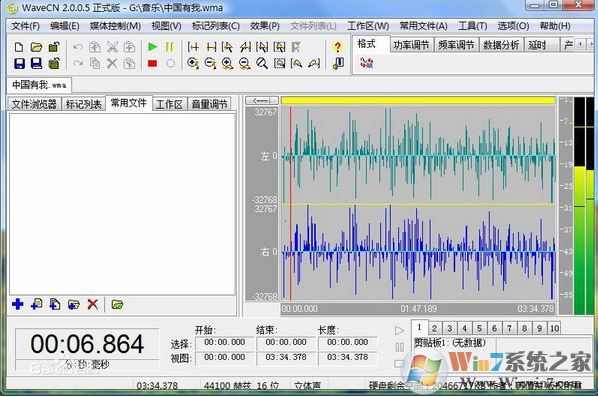Image resolution: width=598 pixels, height=397 pixels.
Task: Click the redo arrow icon
Action: [78, 63]
